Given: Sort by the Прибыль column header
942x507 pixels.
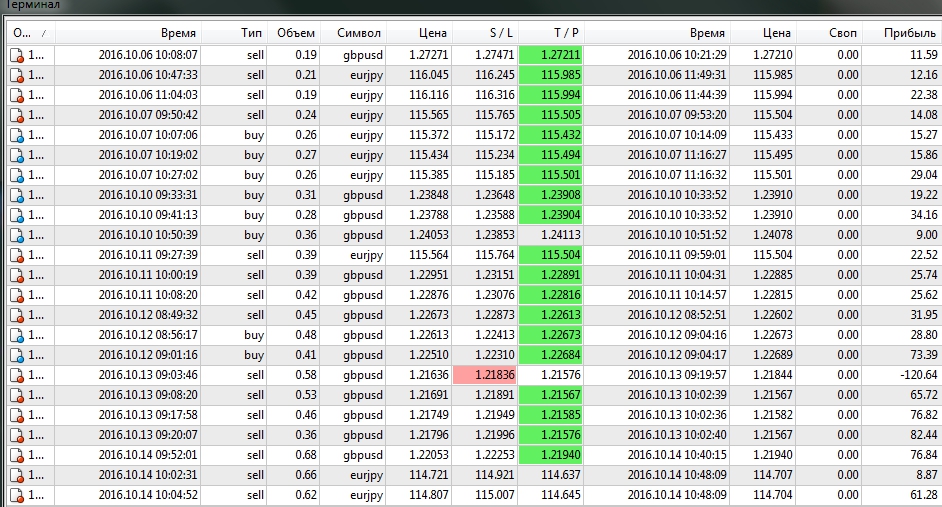Looking at the screenshot, I should click(901, 33).
